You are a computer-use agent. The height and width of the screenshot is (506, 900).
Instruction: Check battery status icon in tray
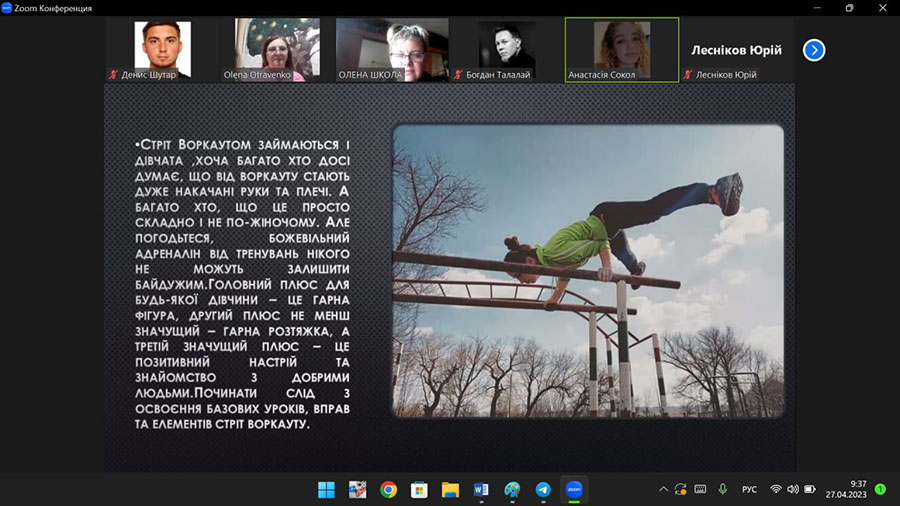[810, 489]
